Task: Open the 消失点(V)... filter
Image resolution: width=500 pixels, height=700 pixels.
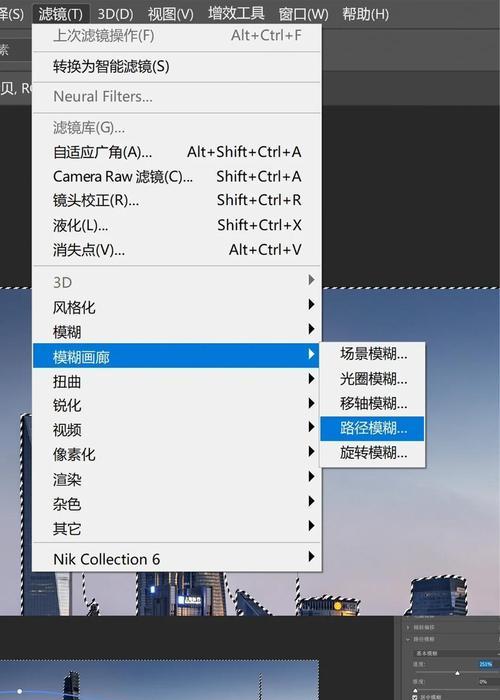Action: tap(177, 250)
